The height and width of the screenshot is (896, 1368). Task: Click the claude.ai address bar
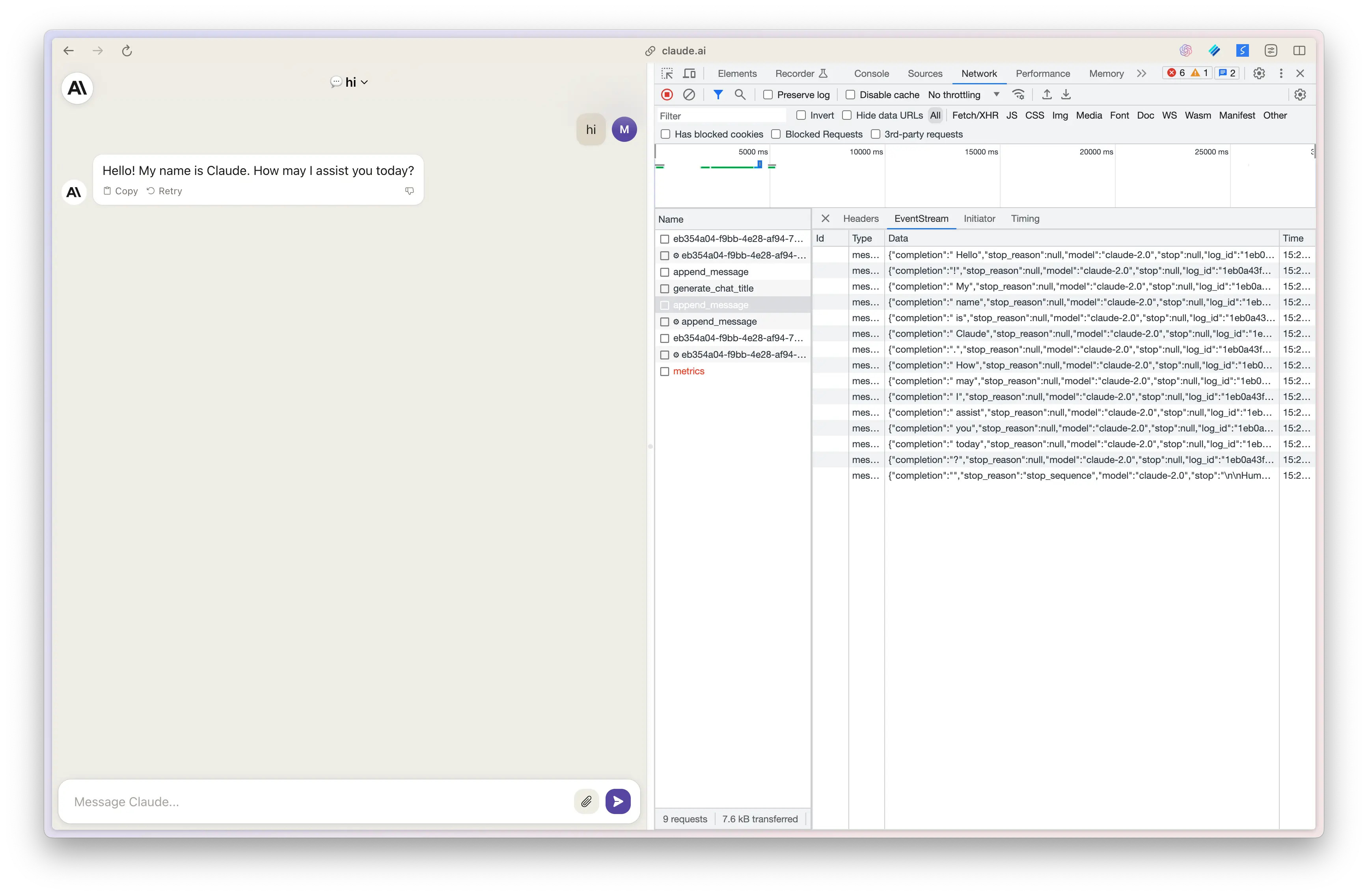[676, 50]
